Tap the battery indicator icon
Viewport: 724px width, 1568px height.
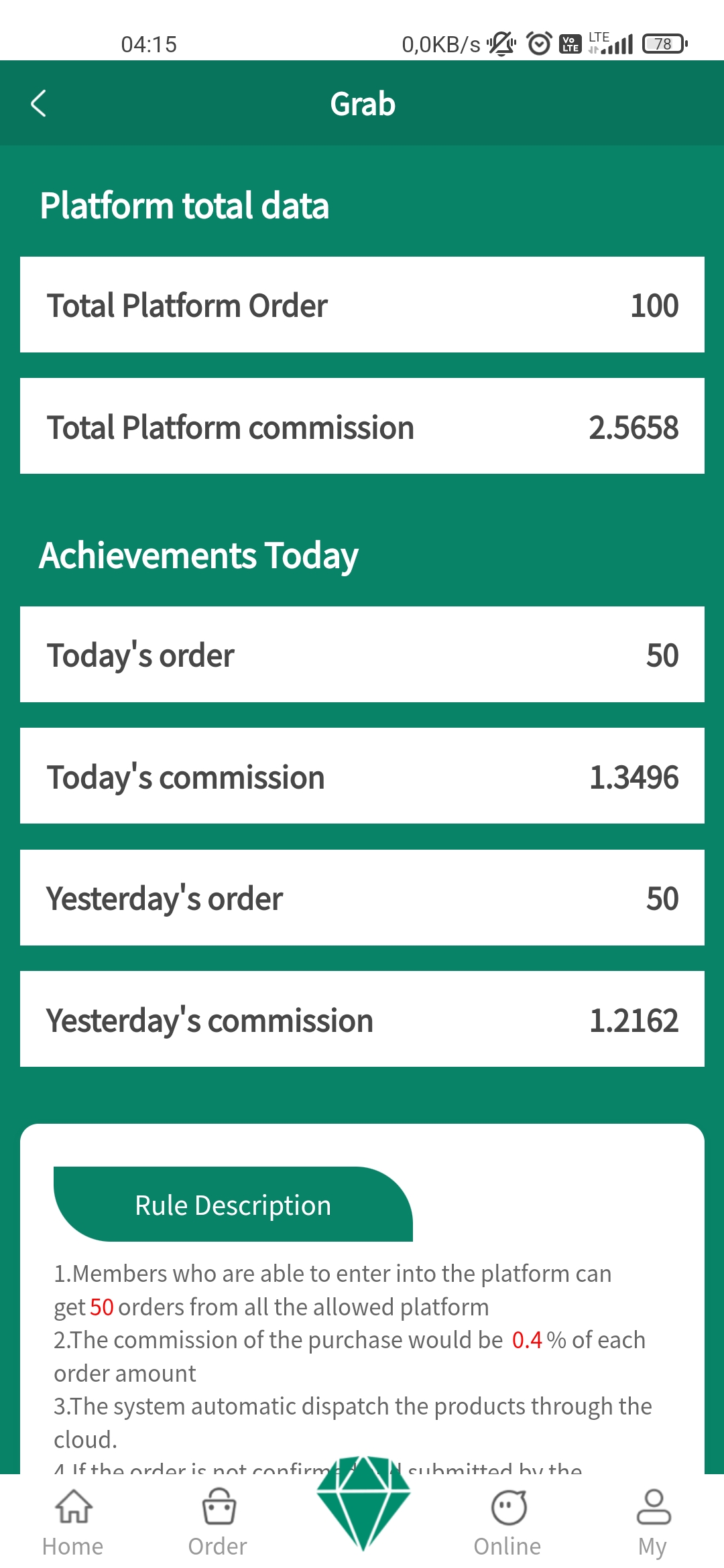tap(664, 44)
